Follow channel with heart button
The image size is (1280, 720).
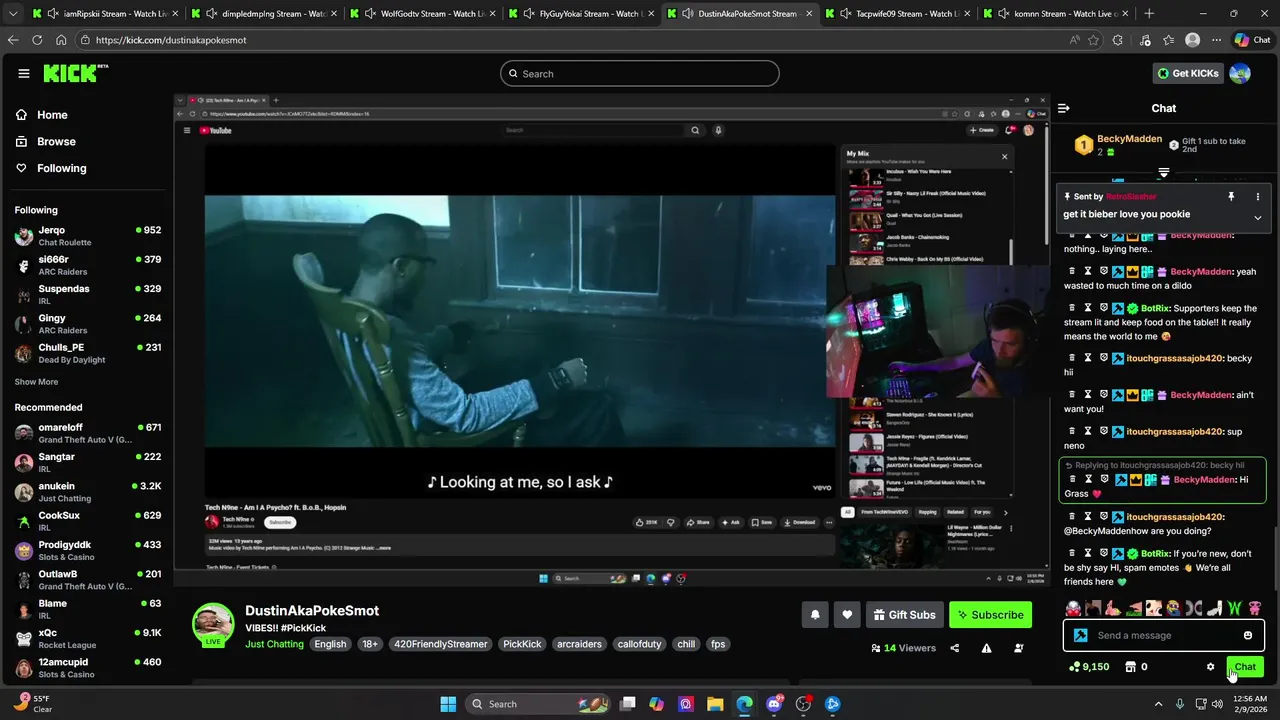click(x=847, y=615)
